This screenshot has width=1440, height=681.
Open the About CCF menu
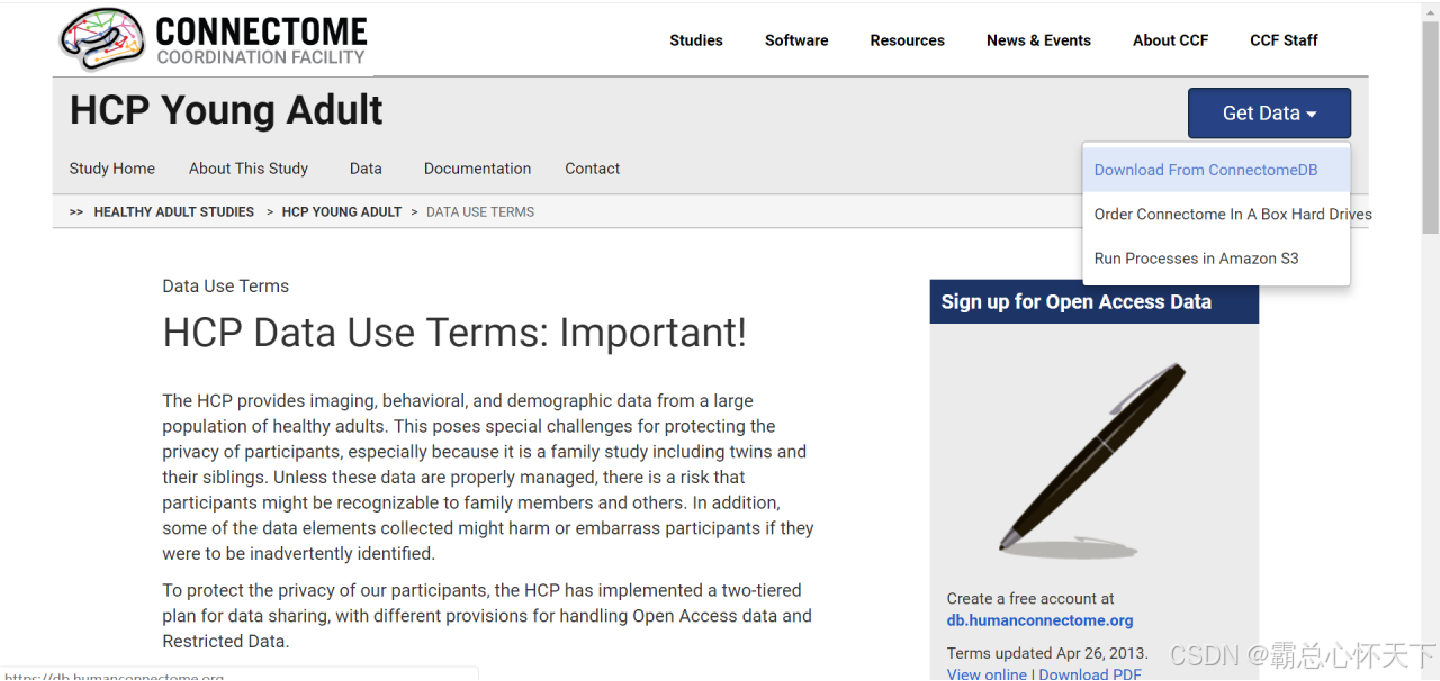tap(1171, 40)
